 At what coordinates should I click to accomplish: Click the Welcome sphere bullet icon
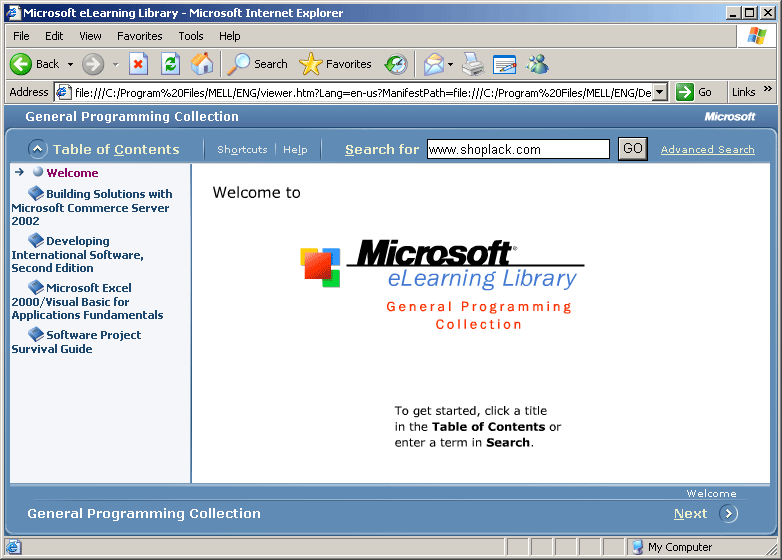tap(38, 172)
